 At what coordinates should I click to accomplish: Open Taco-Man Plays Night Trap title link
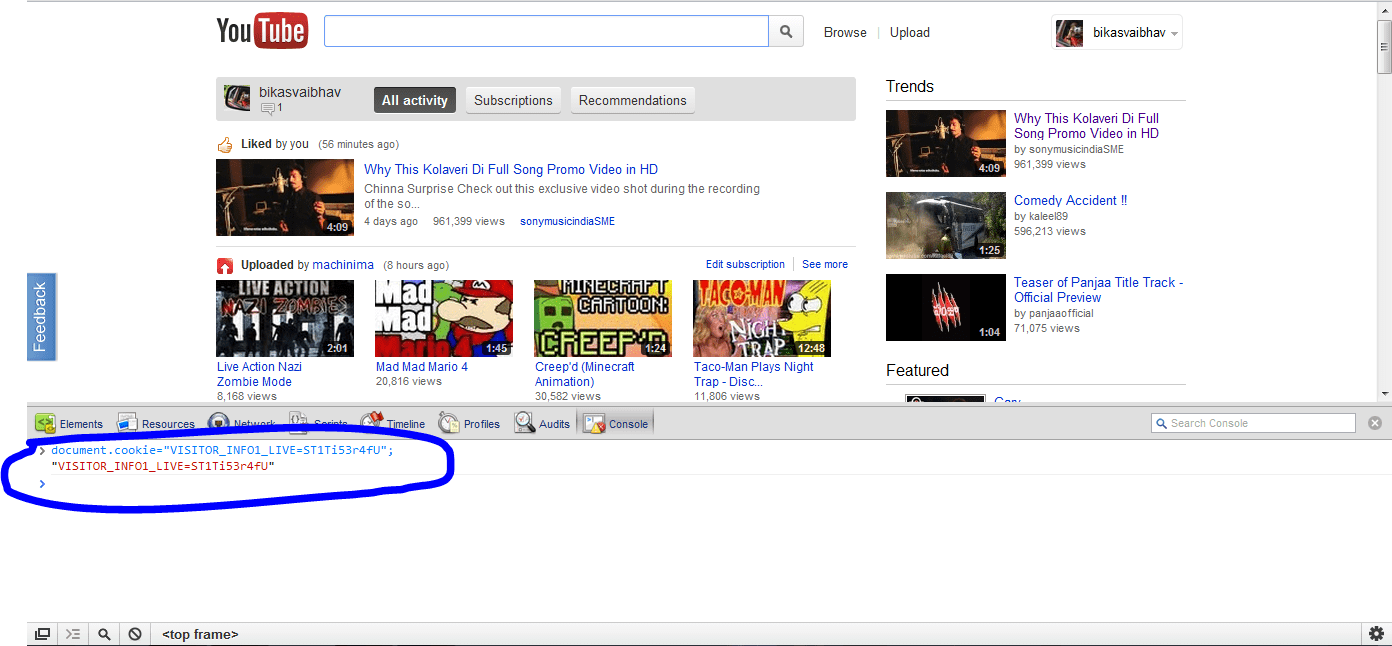[754, 374]
